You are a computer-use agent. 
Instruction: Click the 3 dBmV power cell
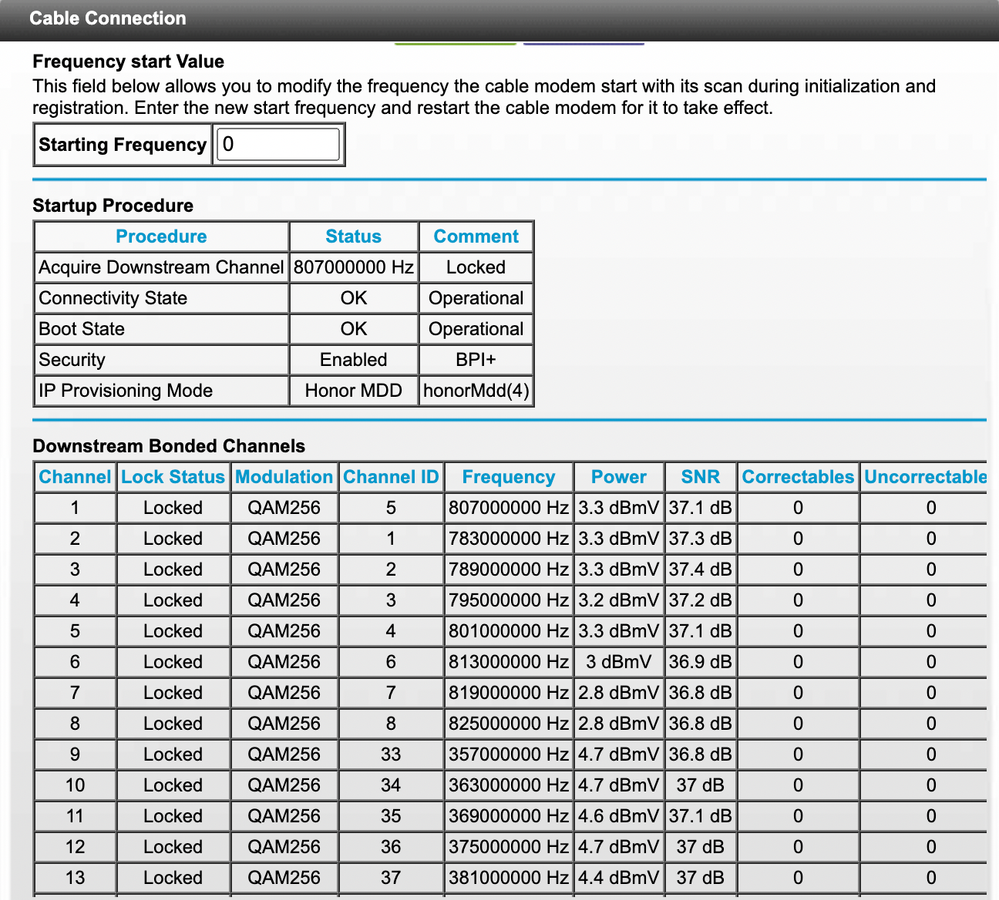tap(619, 662)
